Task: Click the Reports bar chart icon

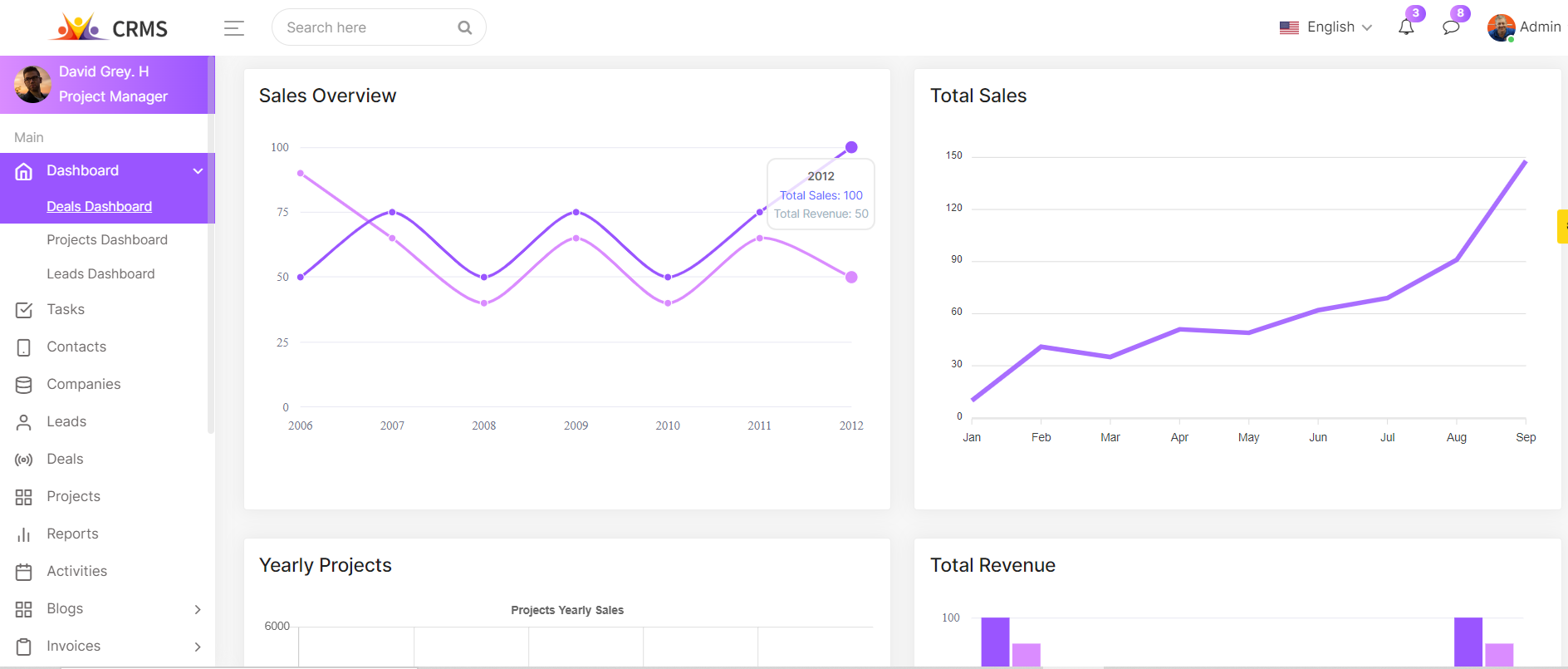Action: pyautogui.click(x=24, y=534)
